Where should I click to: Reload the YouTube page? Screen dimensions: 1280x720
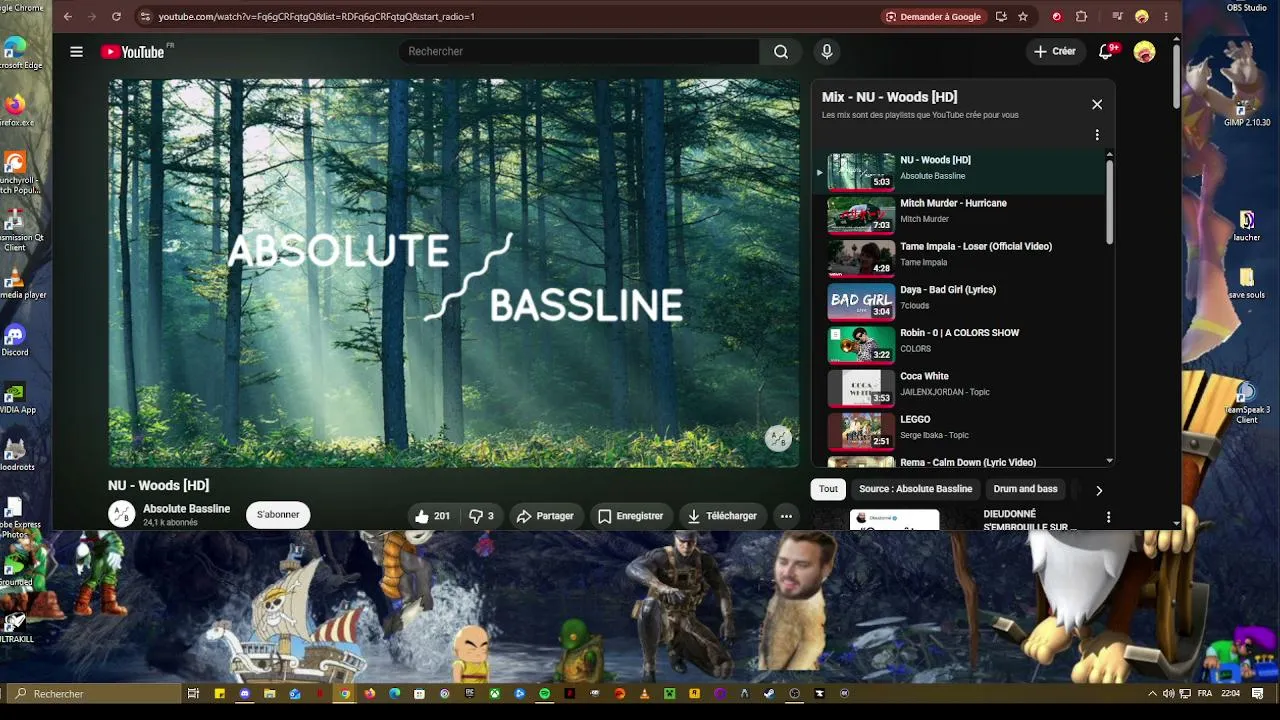click(116, 17)
